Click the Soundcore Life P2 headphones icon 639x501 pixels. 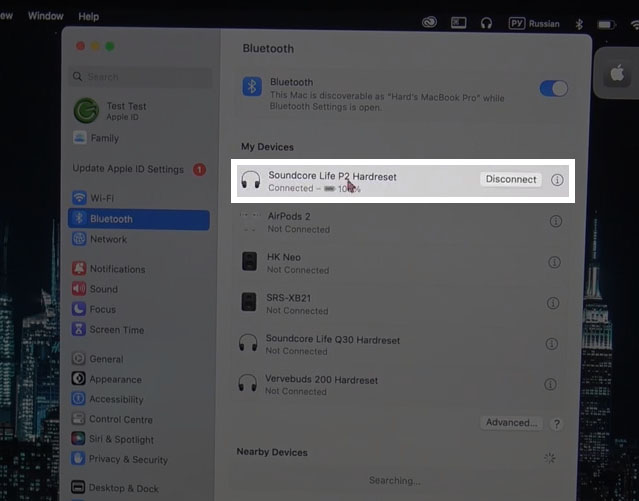[250, 180]
